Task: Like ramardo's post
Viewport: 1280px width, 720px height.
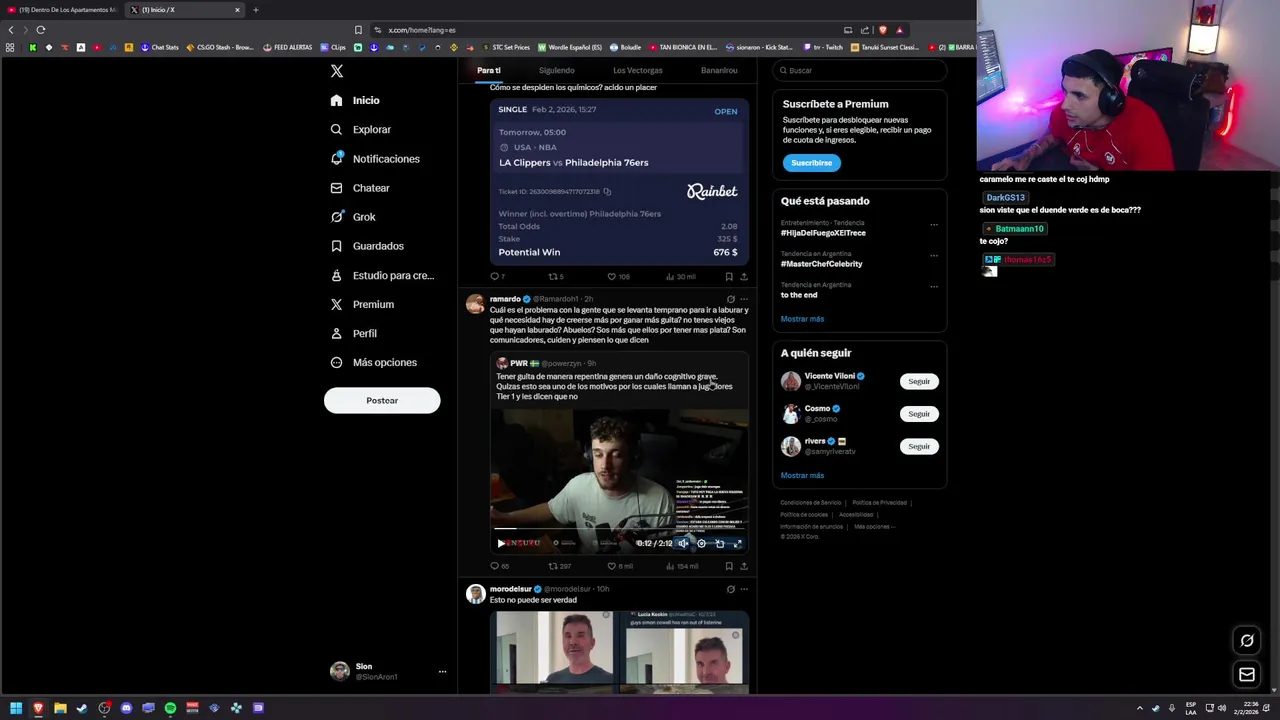Action: point(612,566)
